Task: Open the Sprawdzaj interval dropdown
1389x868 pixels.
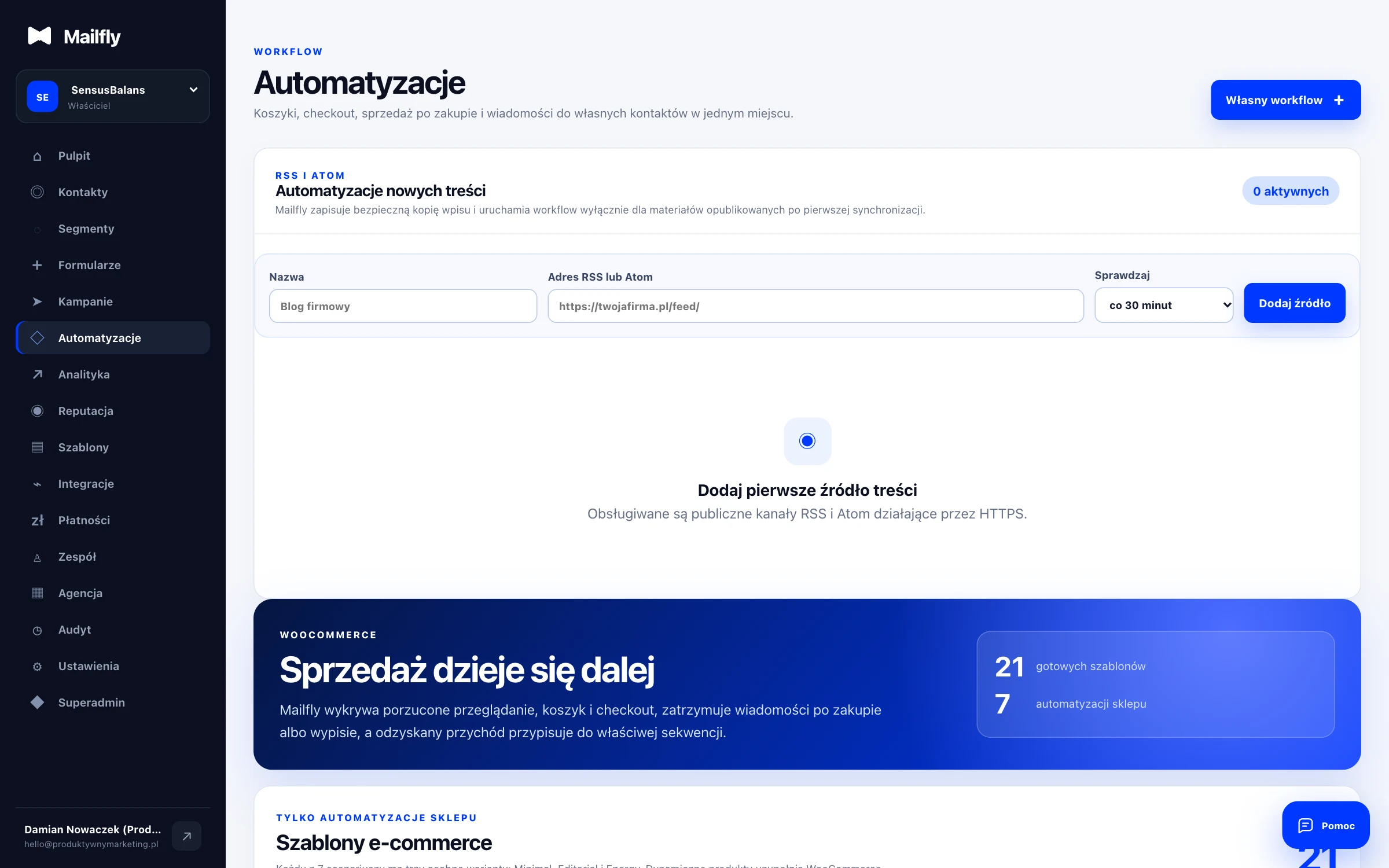Action: click(1164, 305)
